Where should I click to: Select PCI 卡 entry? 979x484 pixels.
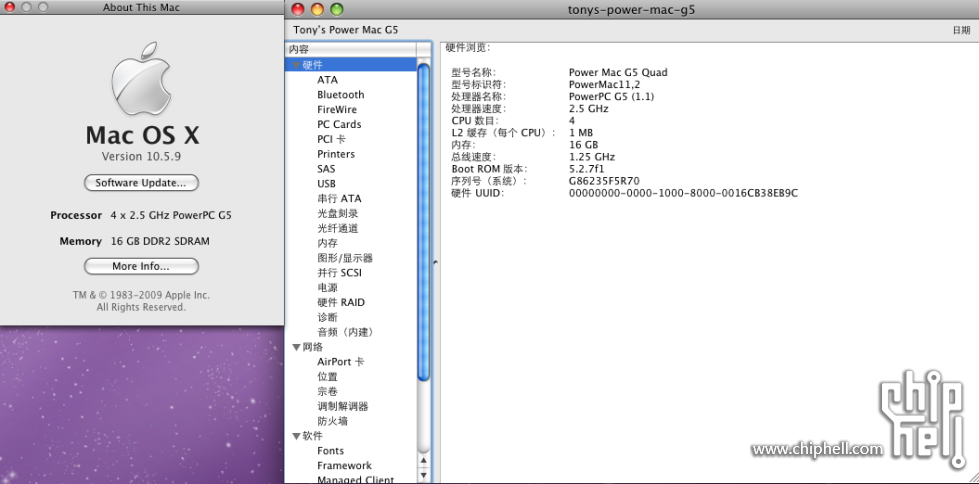pyautogui.click(x=331, y=139)
